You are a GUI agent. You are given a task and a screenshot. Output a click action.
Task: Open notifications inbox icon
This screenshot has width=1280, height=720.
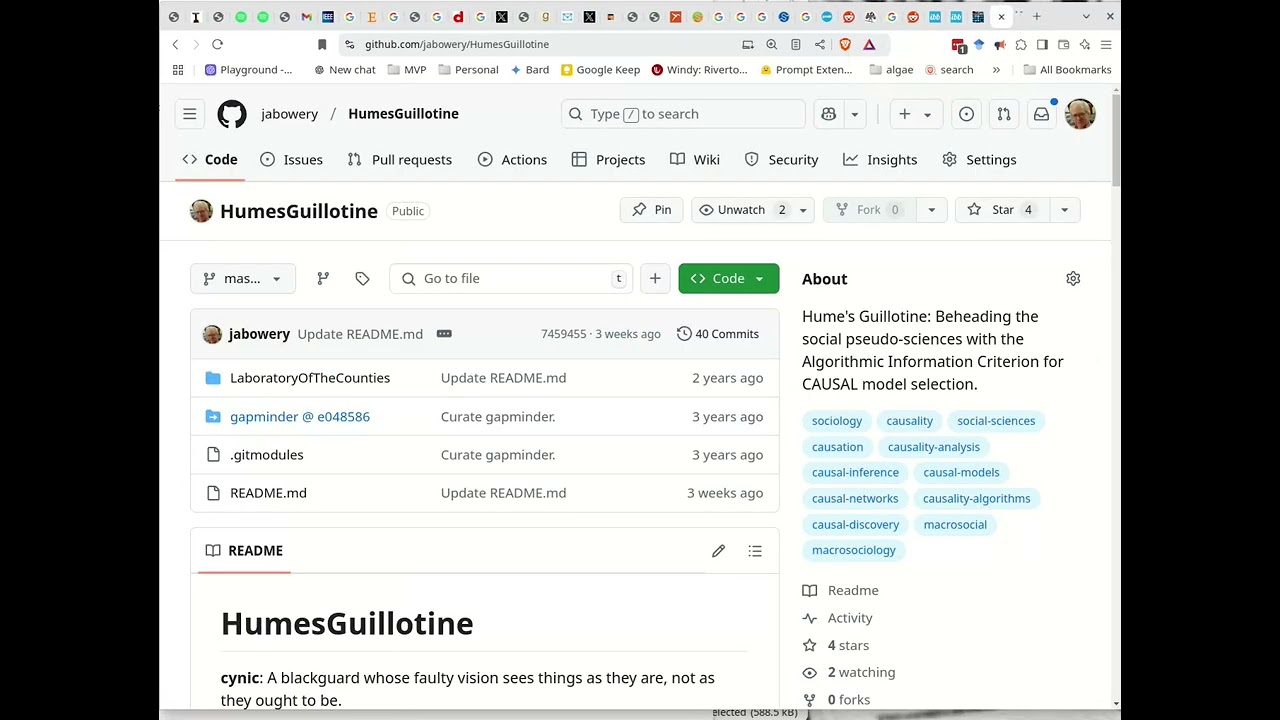coord(1041,114)
